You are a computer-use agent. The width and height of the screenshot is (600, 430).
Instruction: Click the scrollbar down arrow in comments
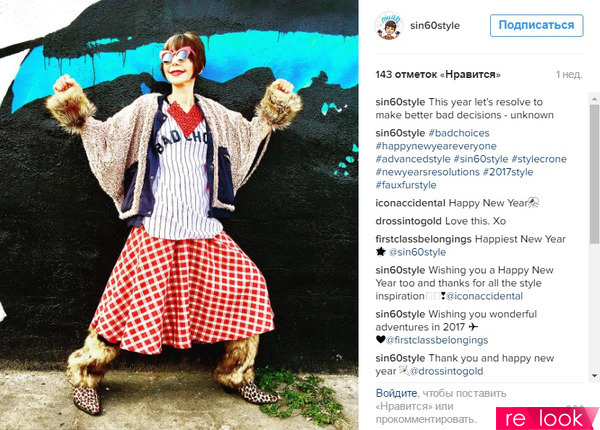tap(595, 376)
